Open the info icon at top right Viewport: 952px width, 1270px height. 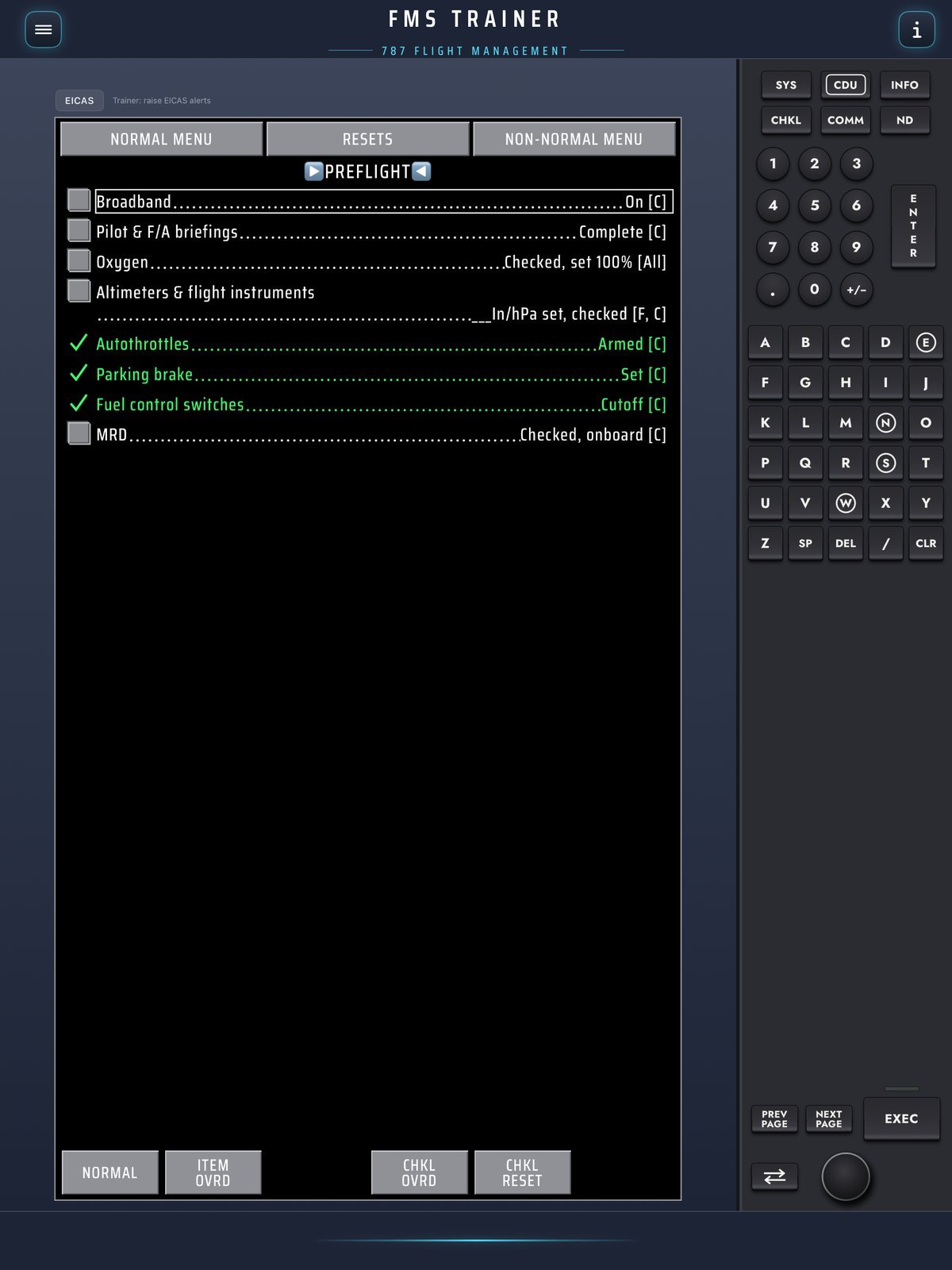pos(916,30)
